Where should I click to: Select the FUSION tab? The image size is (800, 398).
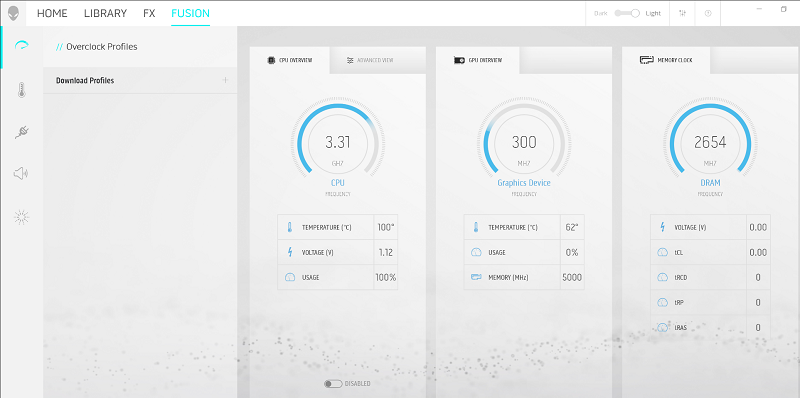[190, 13]
